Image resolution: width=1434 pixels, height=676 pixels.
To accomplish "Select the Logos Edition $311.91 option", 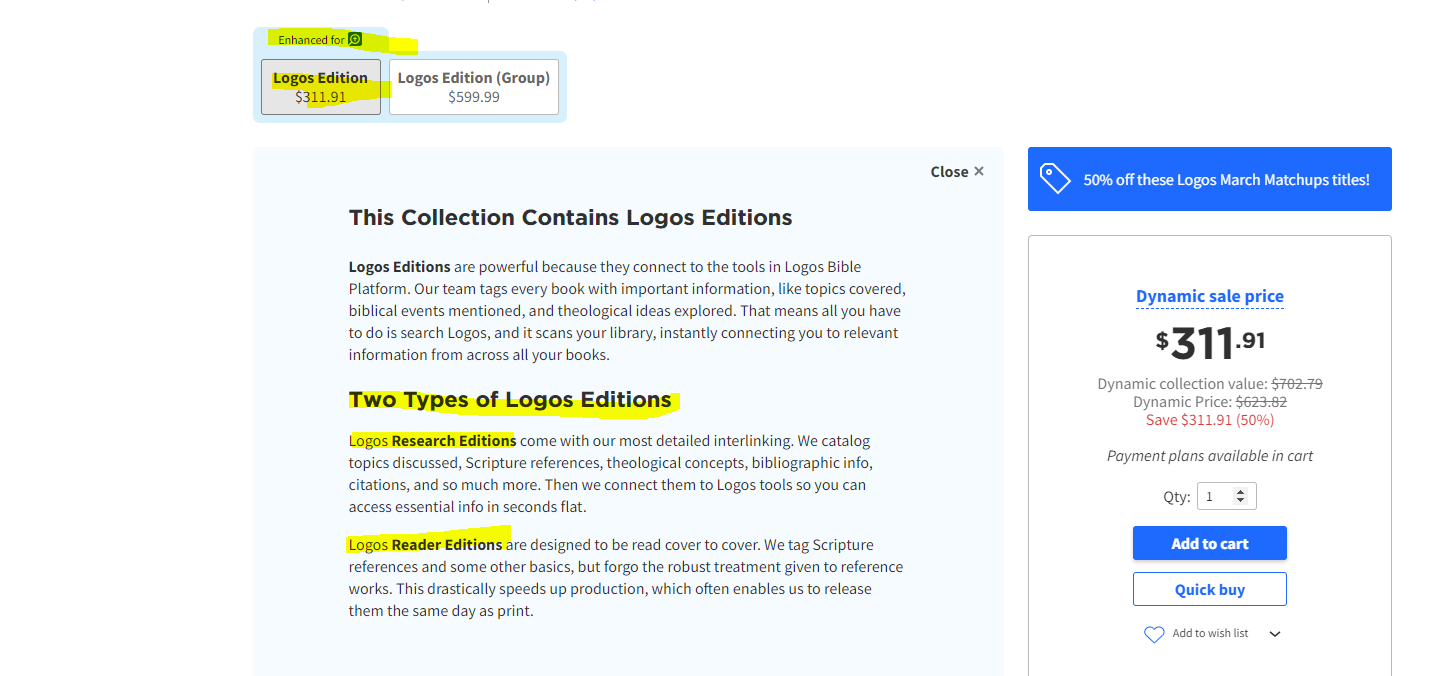I will [321, 87].
